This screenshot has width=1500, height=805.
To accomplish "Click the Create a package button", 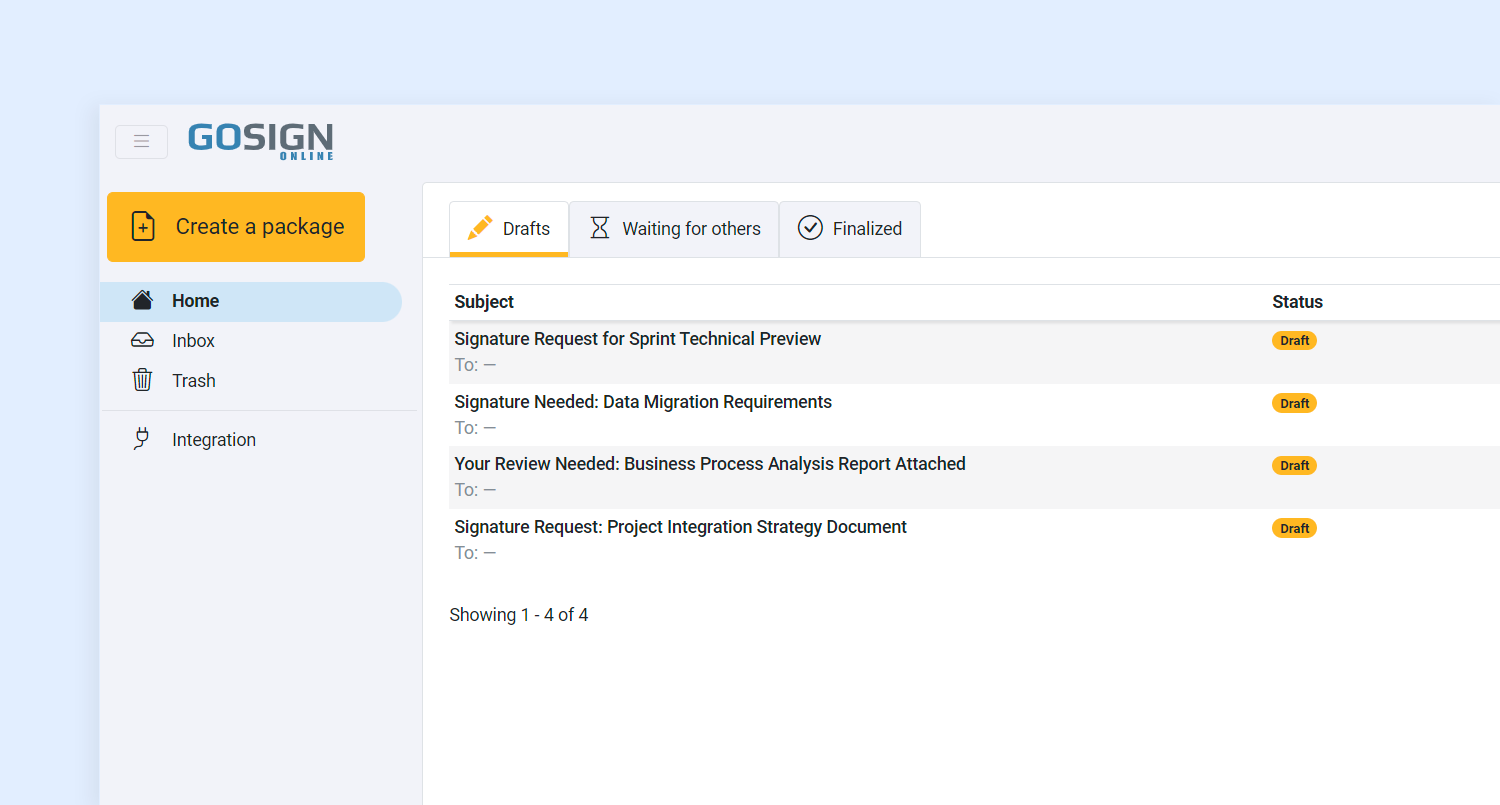I will [236, 227].
